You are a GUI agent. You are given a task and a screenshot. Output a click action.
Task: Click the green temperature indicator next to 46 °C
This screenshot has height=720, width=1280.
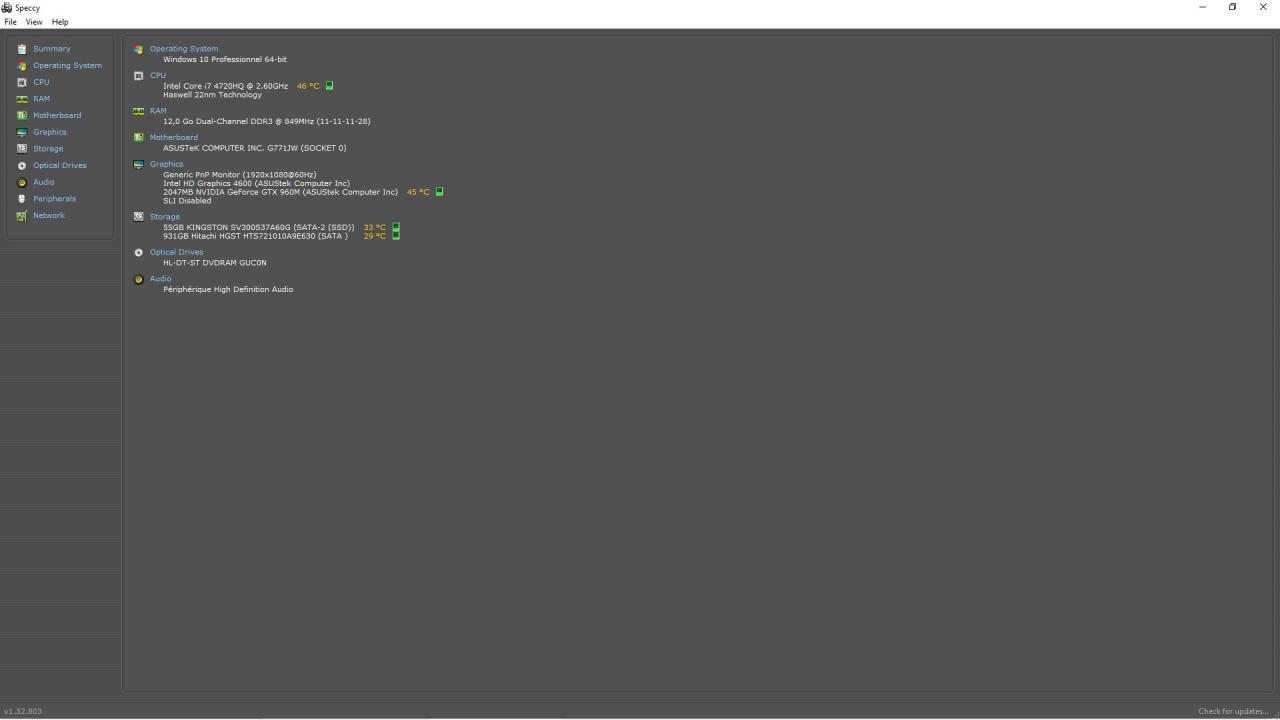[x=329, y=86]
